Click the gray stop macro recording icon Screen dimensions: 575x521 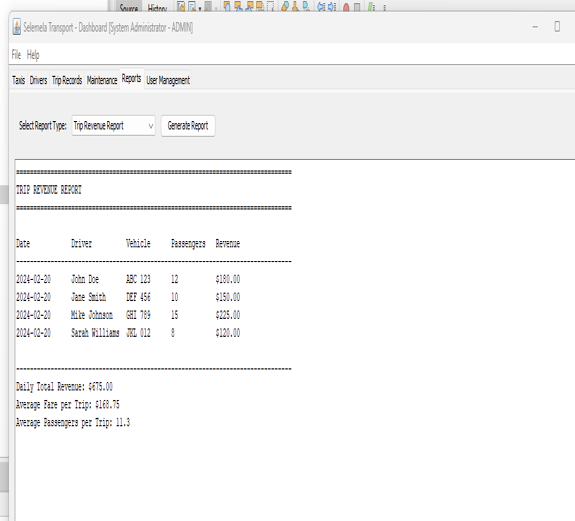pos(357,7)
